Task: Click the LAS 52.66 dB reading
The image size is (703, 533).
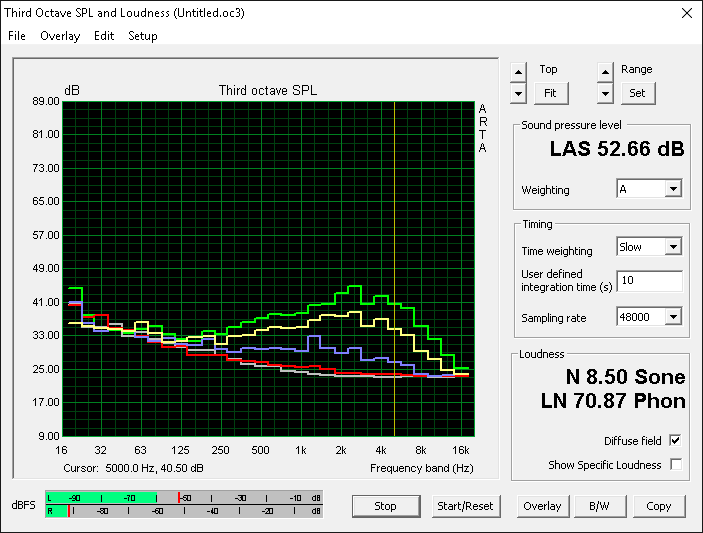Action: [617, 149]
